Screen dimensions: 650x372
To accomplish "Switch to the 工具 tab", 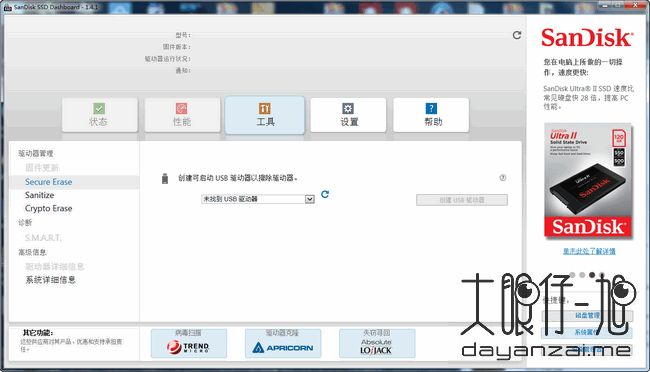I will pyautogui.click(x=265, y=115).
